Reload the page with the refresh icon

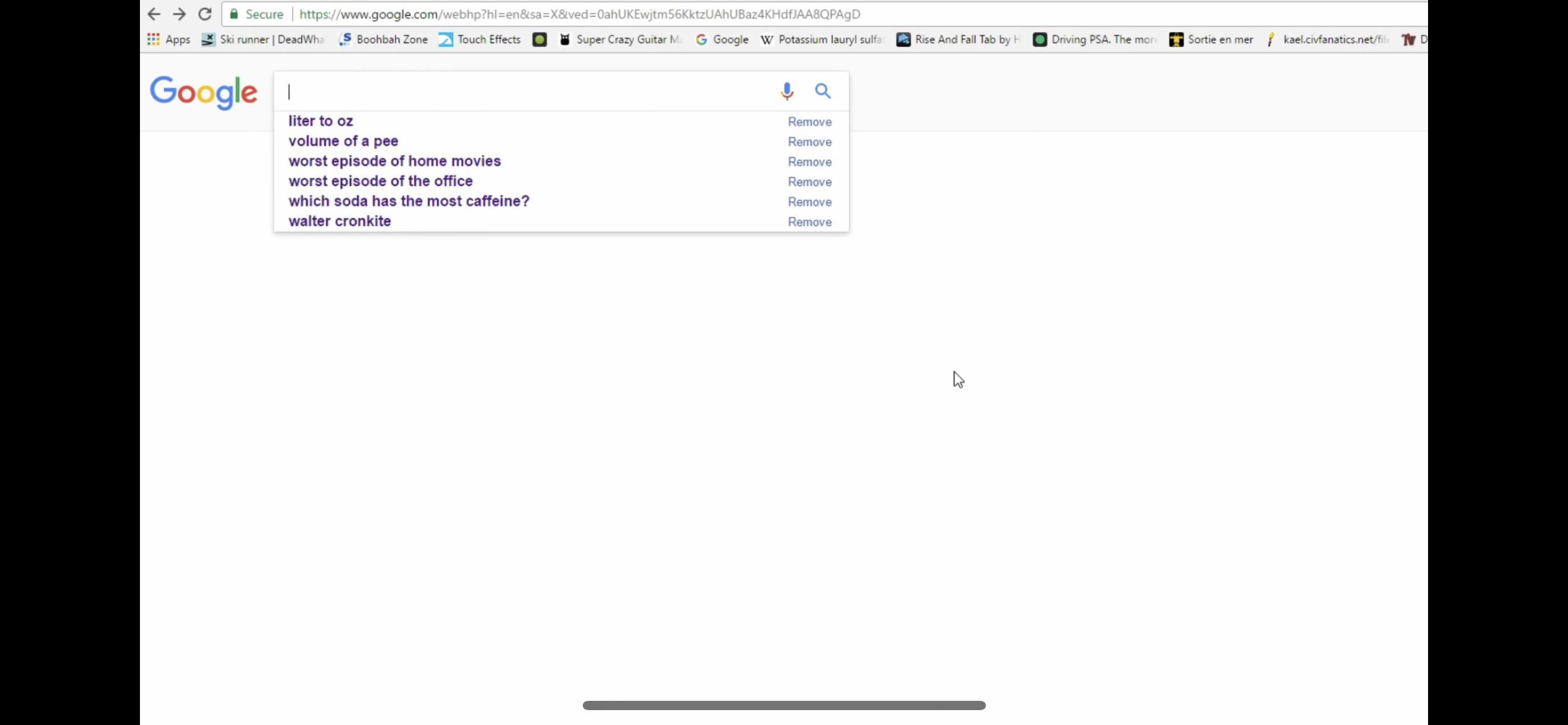click(205, 14)
